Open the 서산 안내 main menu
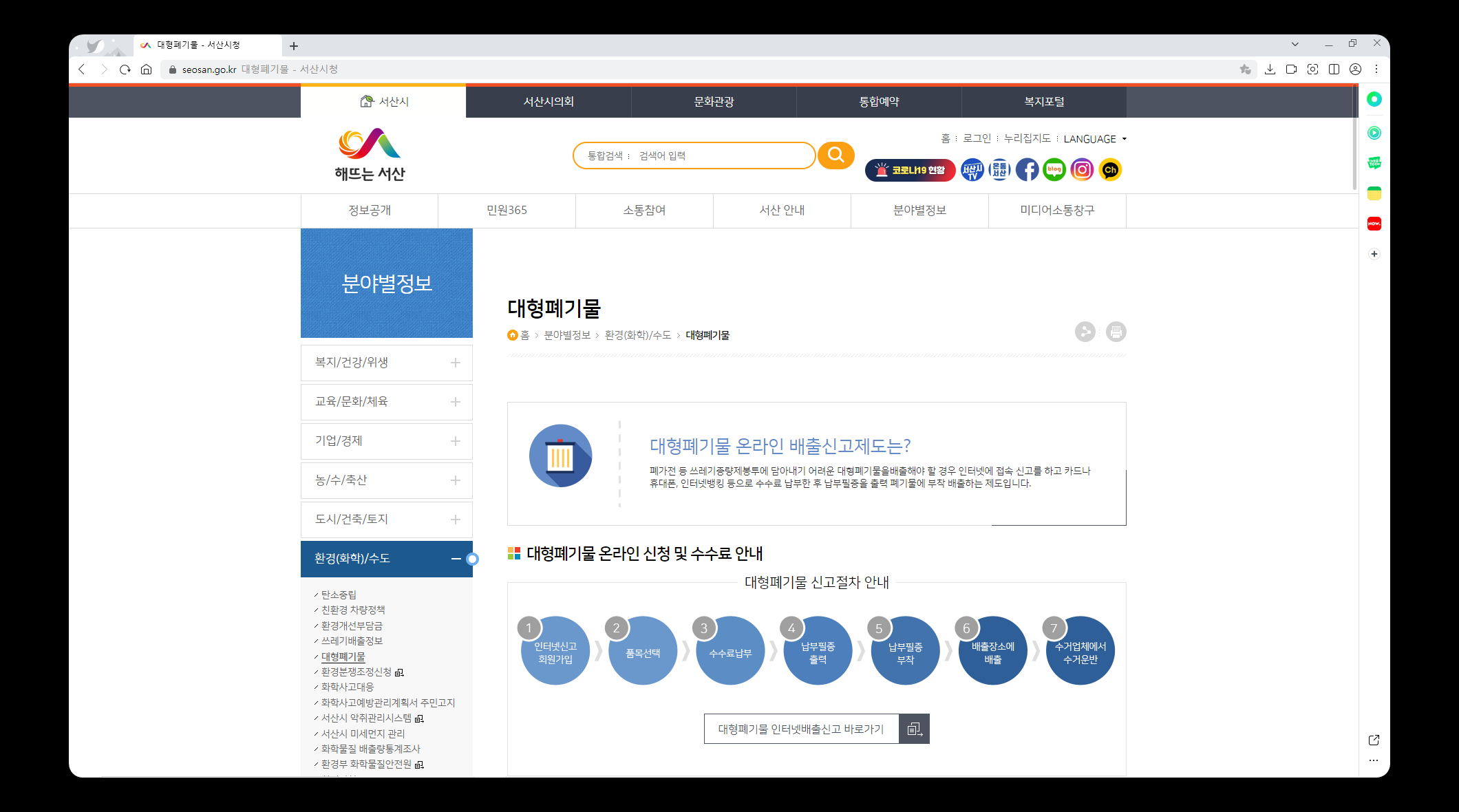Viewport: 1459px width, 812px height. (782, 211)
